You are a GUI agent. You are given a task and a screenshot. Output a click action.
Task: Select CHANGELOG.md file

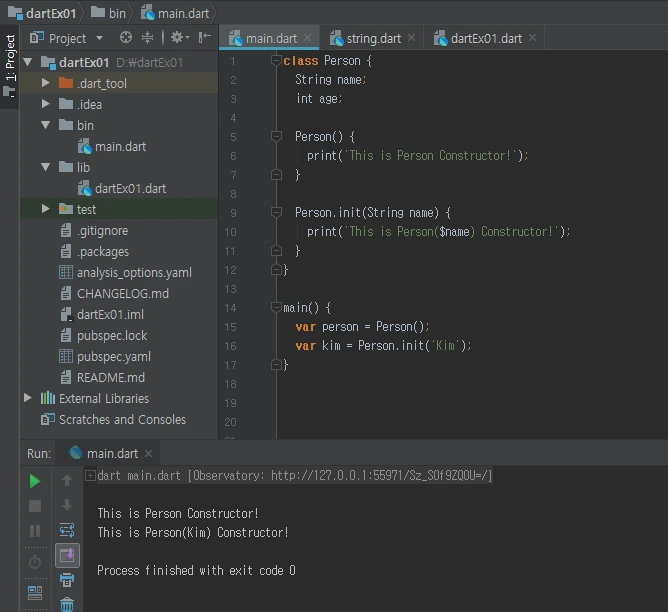tap(114, 293)
